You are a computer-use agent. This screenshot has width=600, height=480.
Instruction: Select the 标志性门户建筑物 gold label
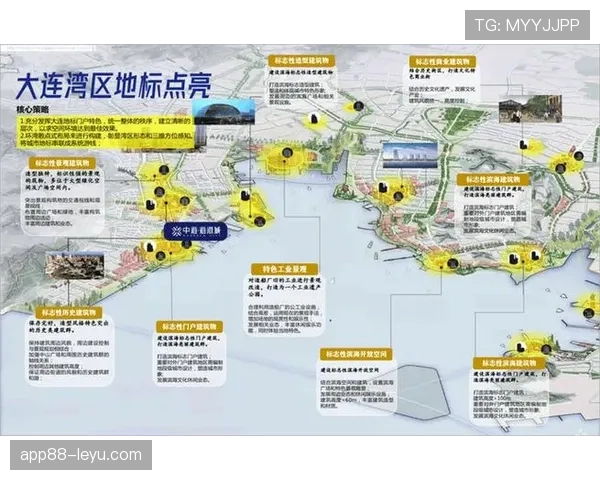(x=189, y=327)
